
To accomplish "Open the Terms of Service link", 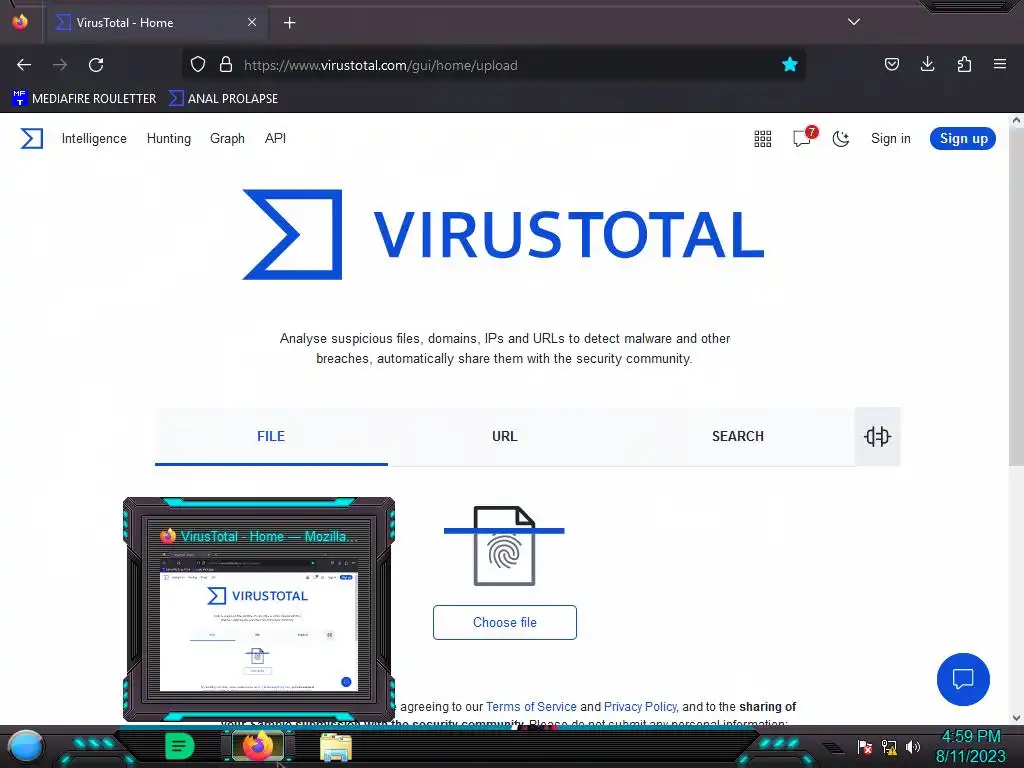I will tap(531, 707).
